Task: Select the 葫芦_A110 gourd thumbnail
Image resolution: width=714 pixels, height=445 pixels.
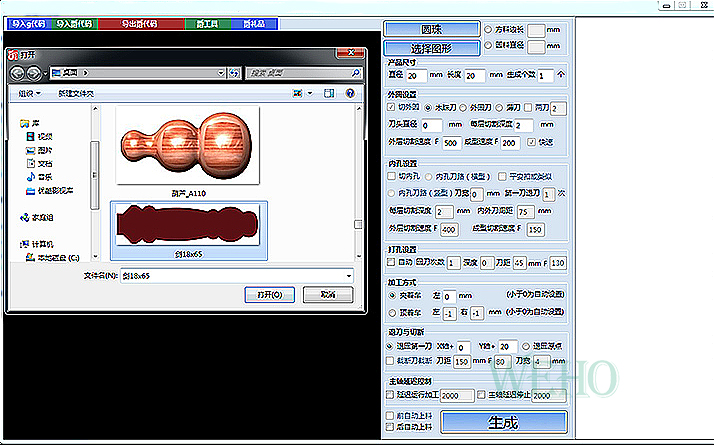Action: (x=188, y=145)
